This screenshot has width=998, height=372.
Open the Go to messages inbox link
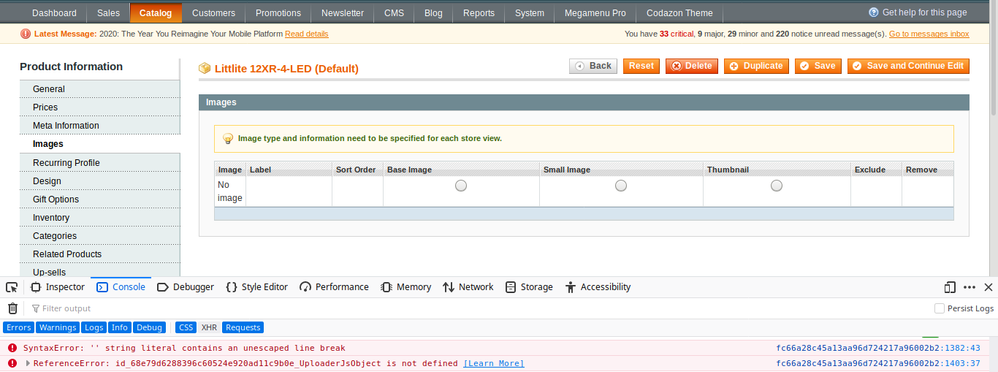[929, 34]
